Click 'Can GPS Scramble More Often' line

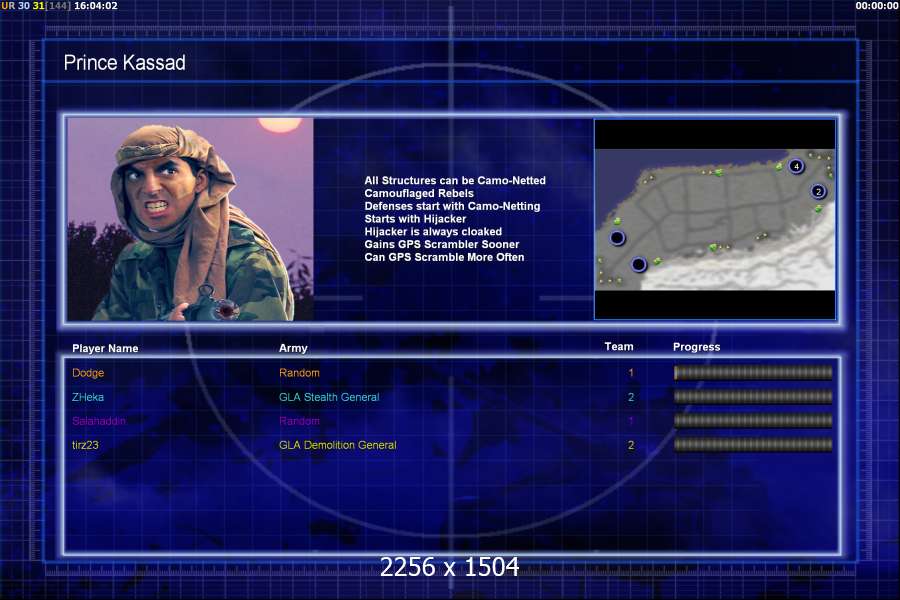pos(444,257)
